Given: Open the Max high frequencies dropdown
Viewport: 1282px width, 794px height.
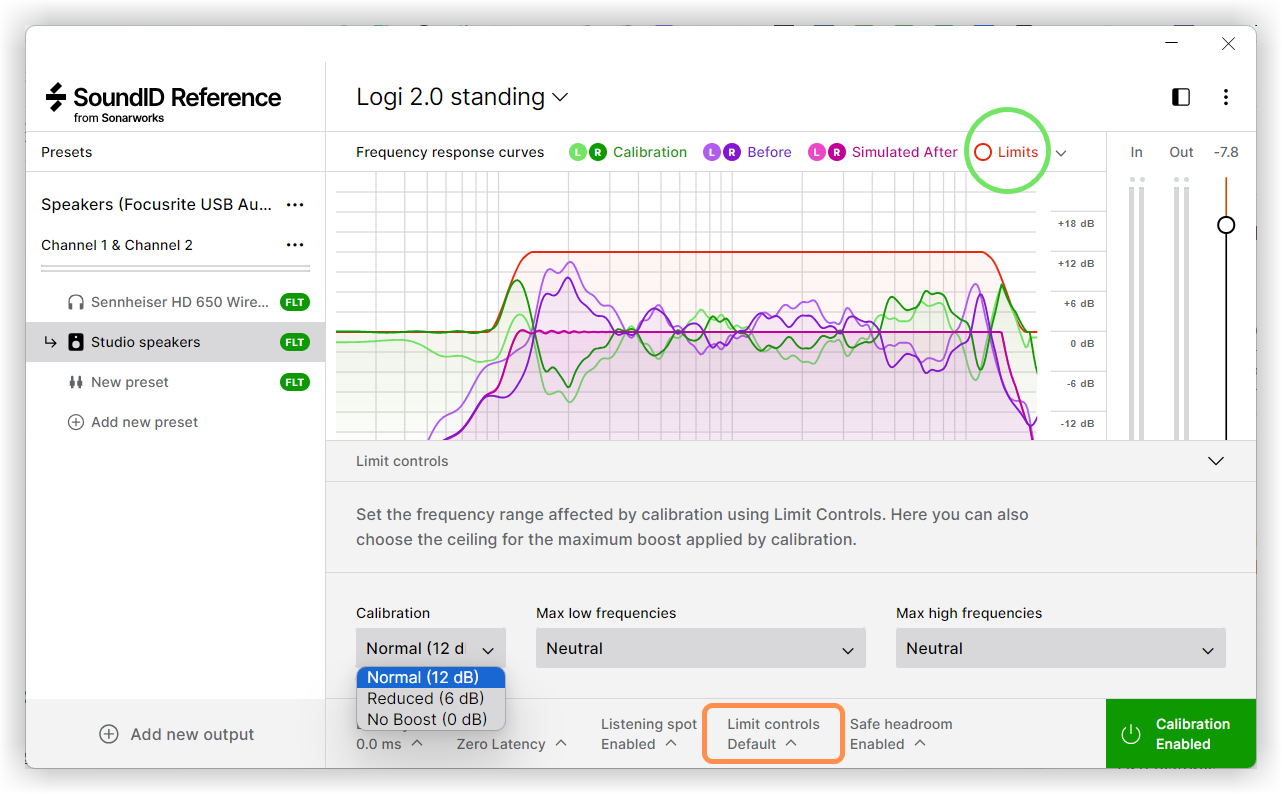Looking at the screenshot, I should click(x=1061, y=648).
